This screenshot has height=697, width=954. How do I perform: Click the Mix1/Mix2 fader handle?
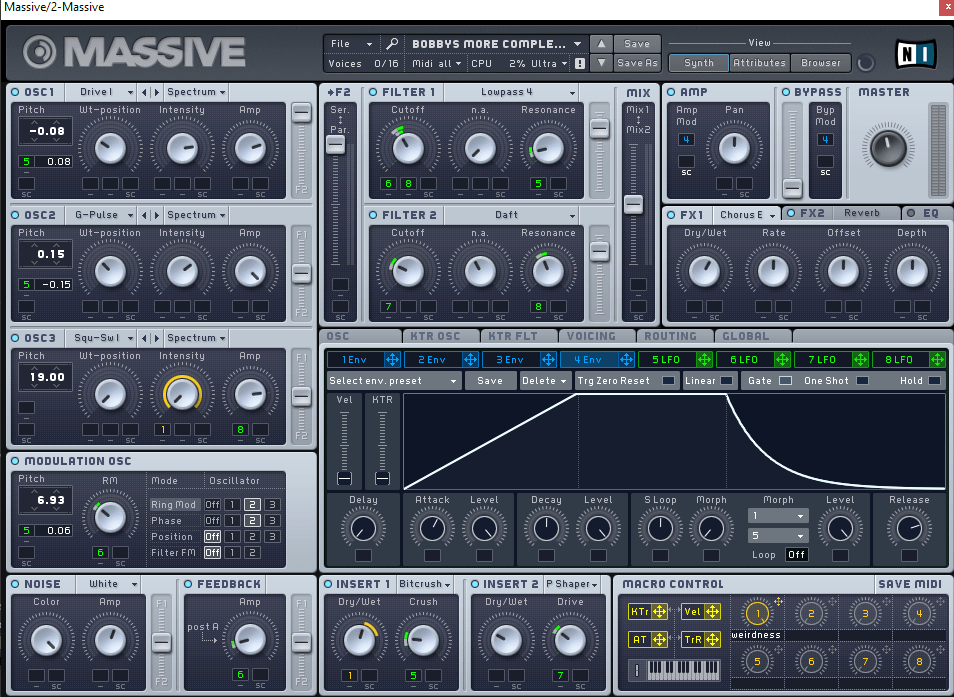[x=632, y=204]
